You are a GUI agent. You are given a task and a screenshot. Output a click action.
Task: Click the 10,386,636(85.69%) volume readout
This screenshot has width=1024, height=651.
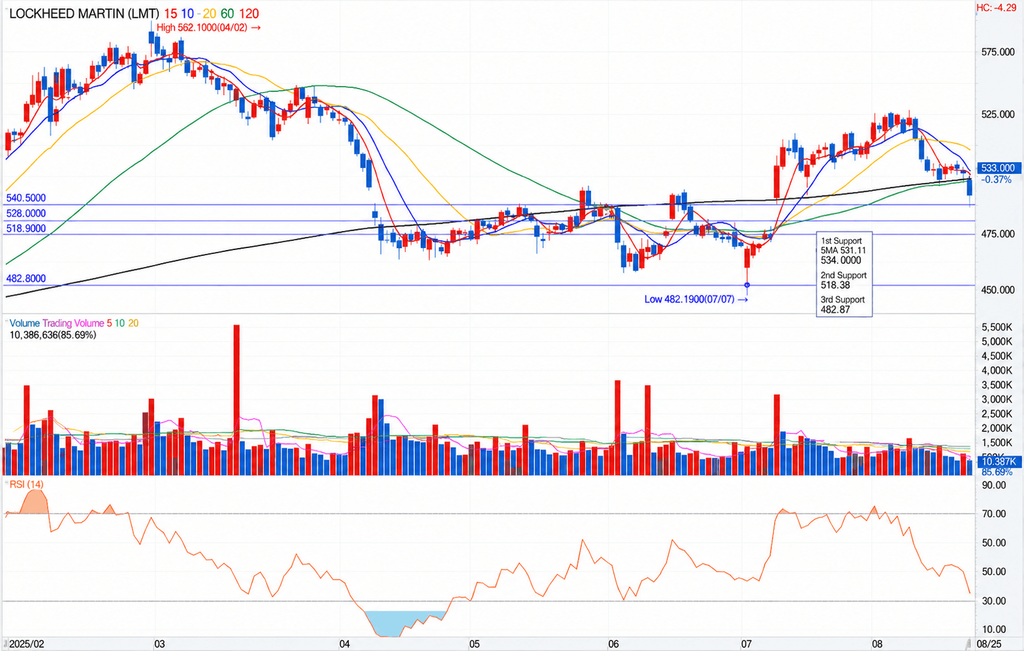(x=53, y=335)
